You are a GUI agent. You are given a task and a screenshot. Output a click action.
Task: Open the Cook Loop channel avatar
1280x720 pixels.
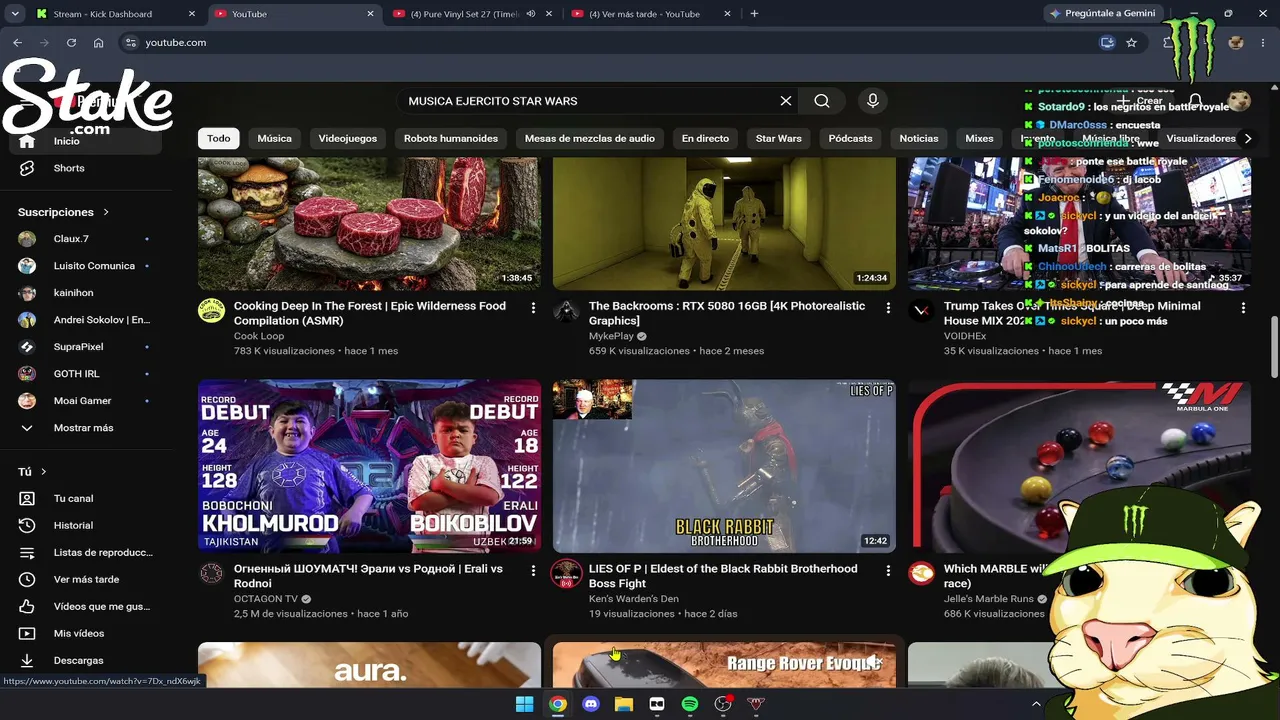(211, 310)
